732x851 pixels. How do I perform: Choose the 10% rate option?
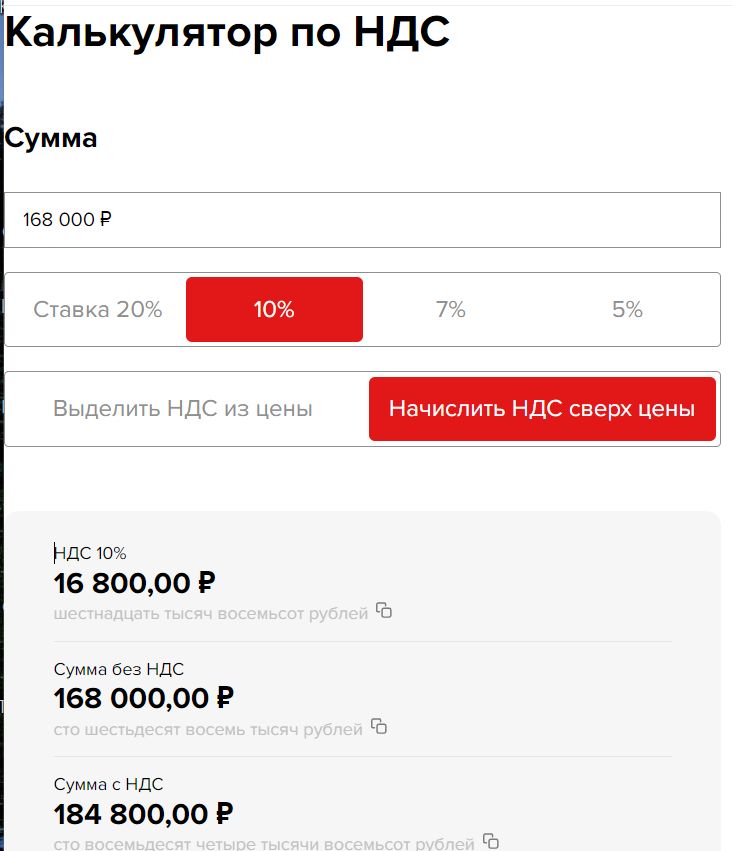274,310
